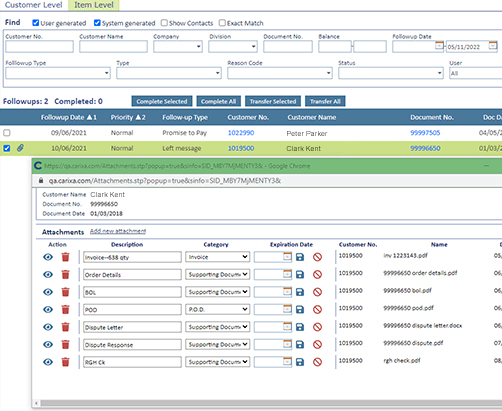The image size is (502, 411).
Task: Toggle System generated checkbox
Action: pos(97,23)
